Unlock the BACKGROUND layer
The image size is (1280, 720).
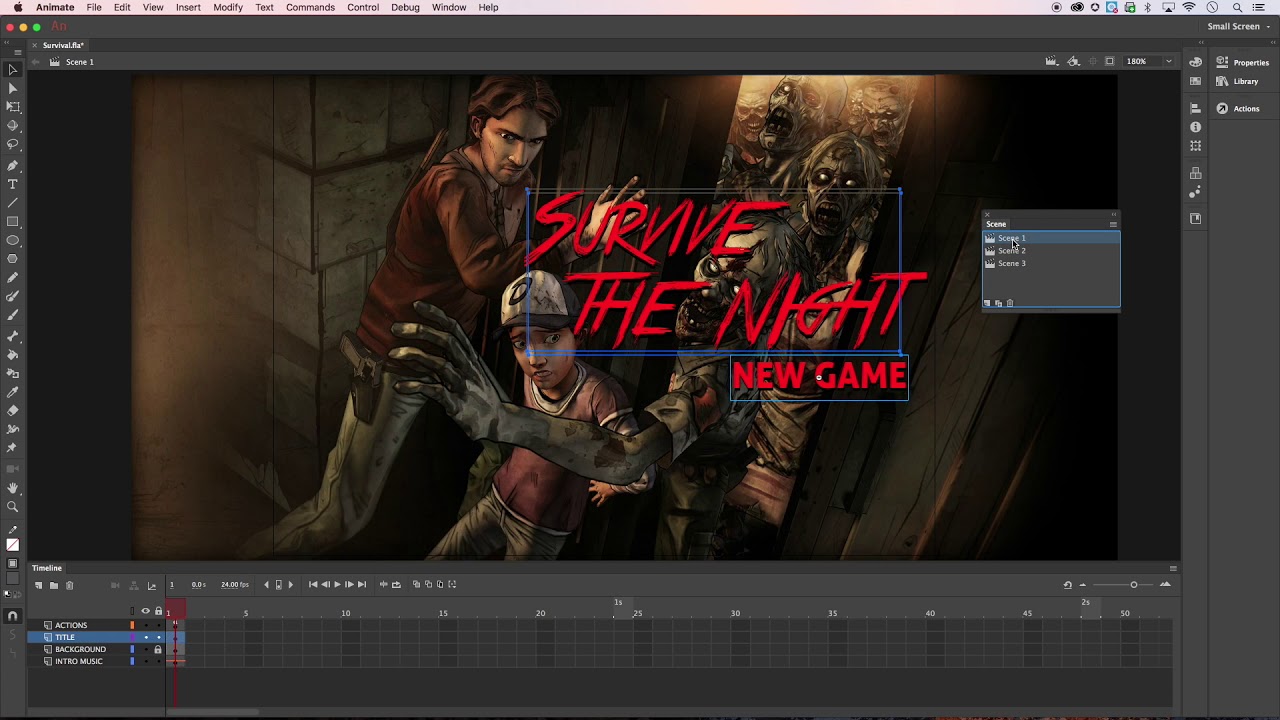[x=158, y=649]
